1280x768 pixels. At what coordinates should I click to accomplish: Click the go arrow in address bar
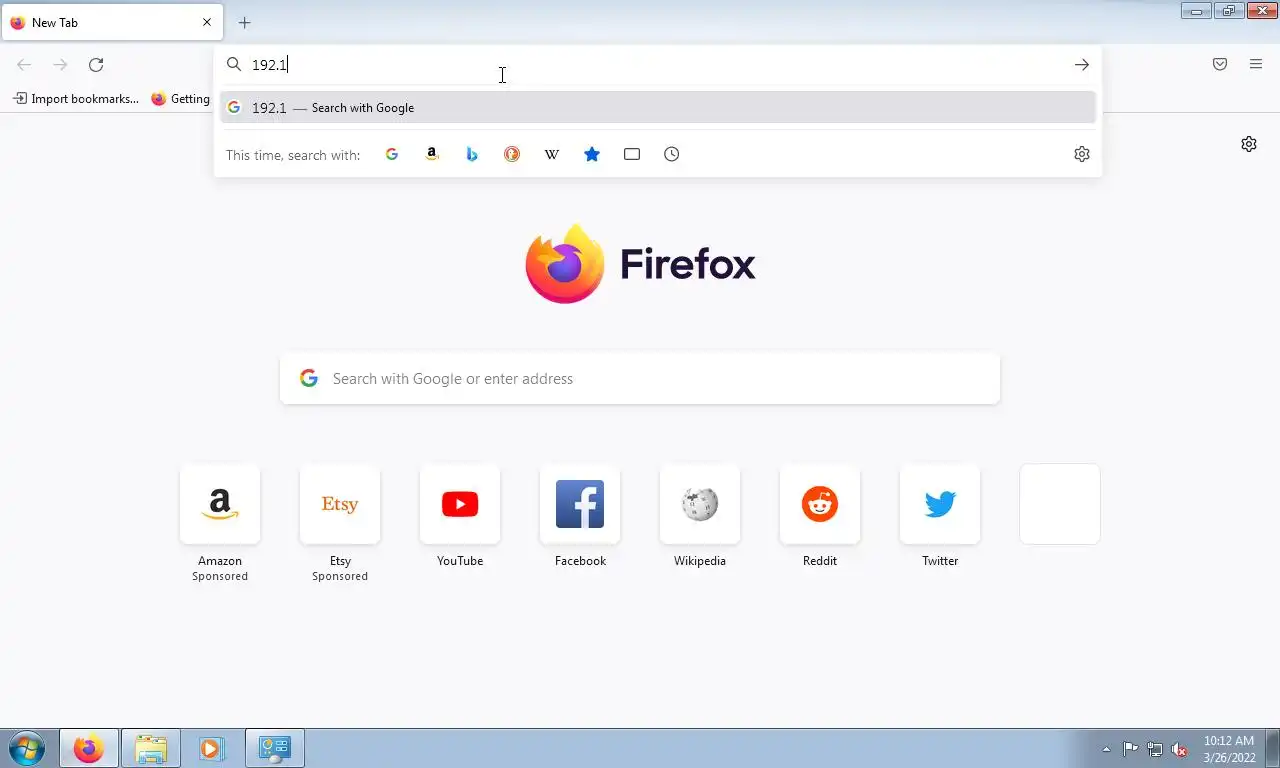[x=1082, y=65]
